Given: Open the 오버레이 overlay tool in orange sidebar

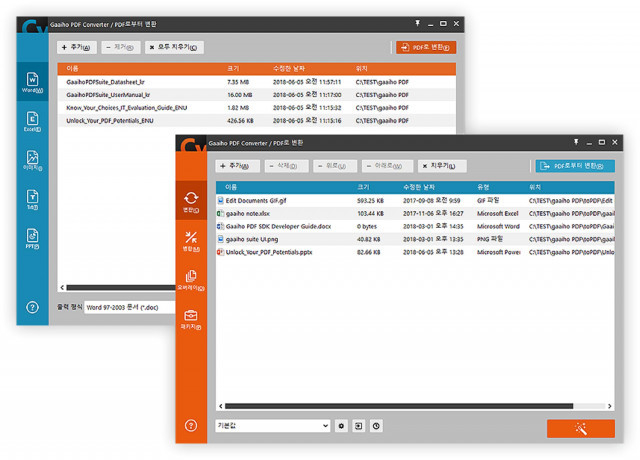Looking at the screenshot, I should (x=191, y=280).
